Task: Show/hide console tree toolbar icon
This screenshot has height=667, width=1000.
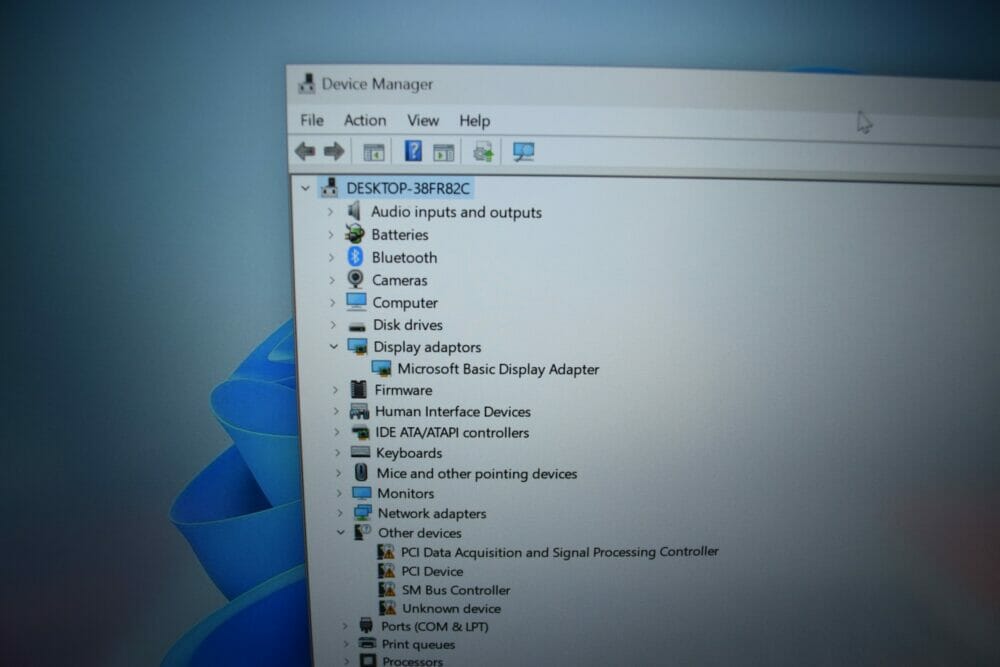Action: tap(374, 152)
